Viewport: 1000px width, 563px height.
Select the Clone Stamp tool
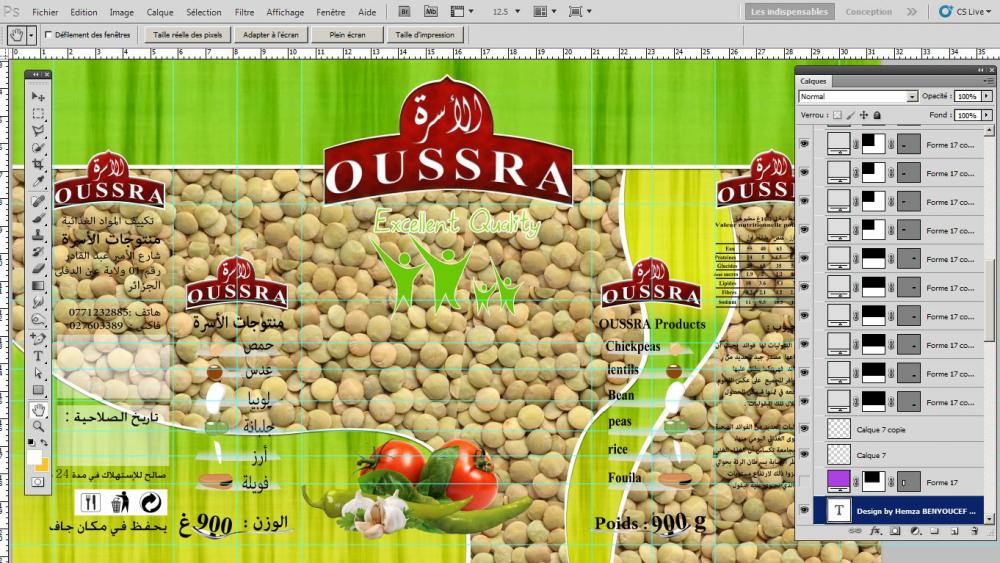click(x=38, y=235)
